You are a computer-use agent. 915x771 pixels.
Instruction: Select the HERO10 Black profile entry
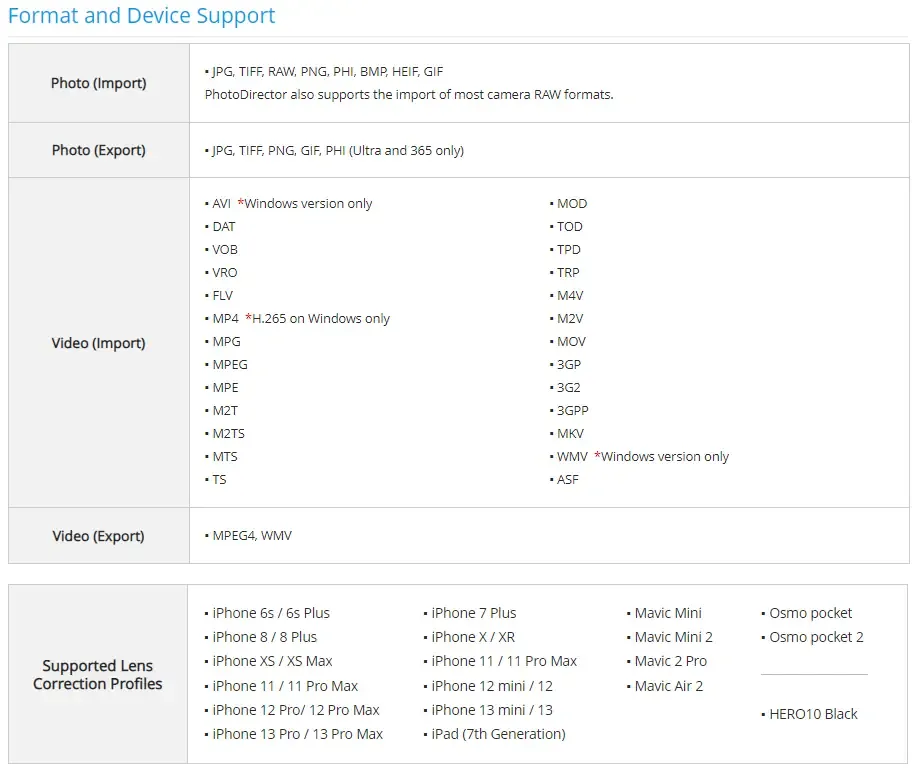(x=813, y=715)
